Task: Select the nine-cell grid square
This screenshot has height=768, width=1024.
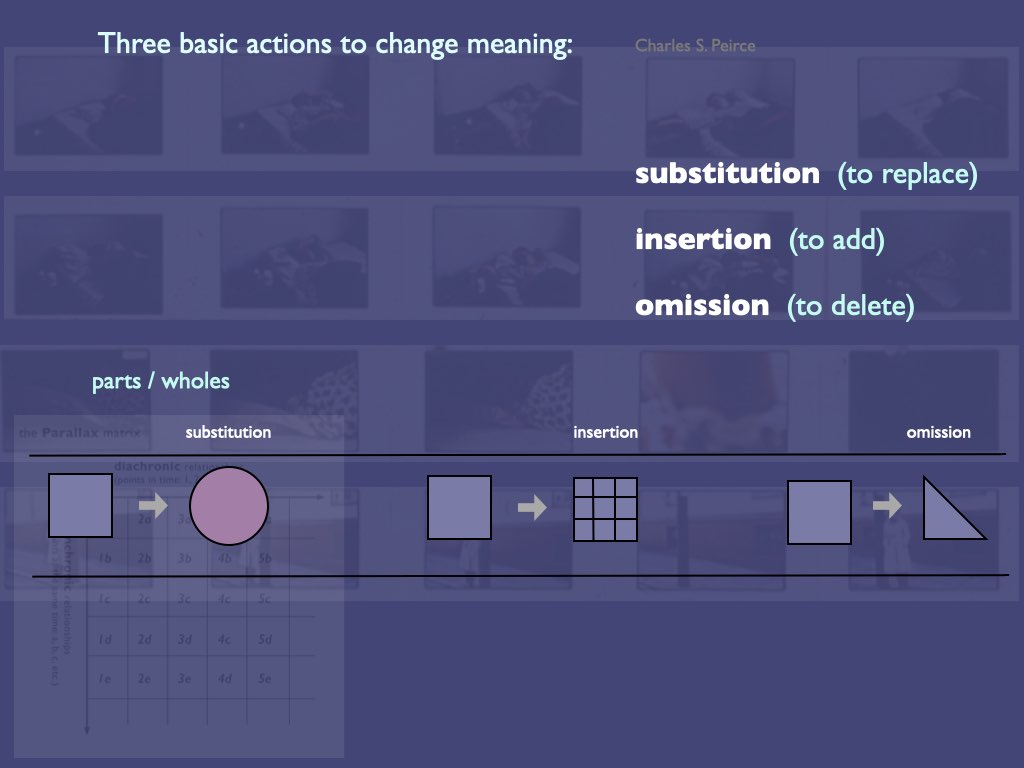Action: 605,509
